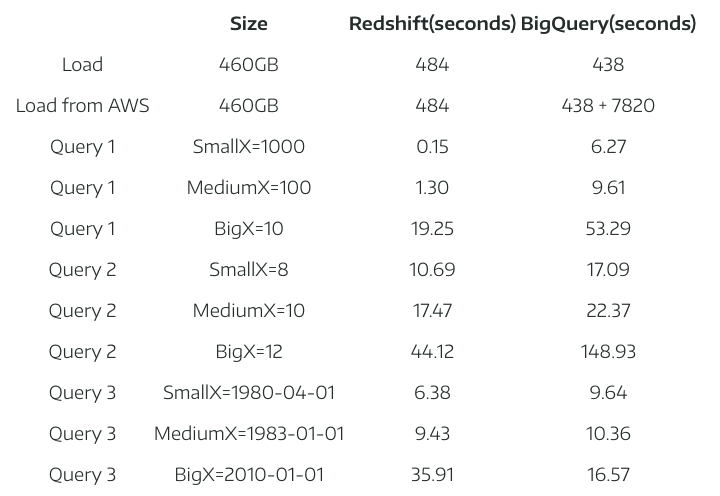
Task: Click the 438 + 7820 BigQuery value
Action: (608, 106)
